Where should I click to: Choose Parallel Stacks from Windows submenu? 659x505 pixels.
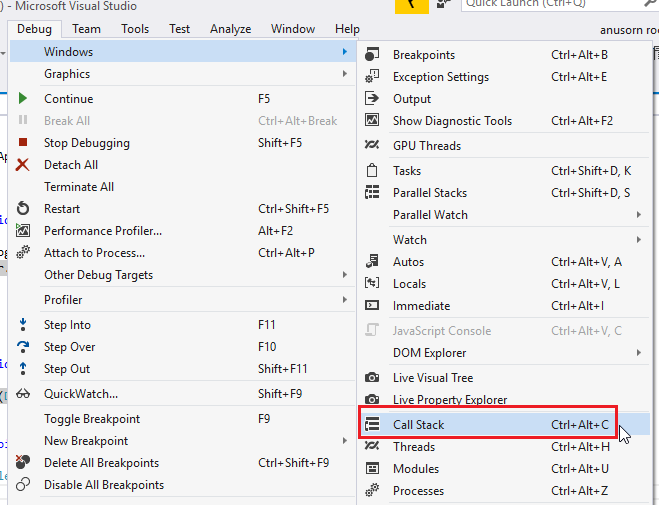pyautogui.click(x=505, y=192)
